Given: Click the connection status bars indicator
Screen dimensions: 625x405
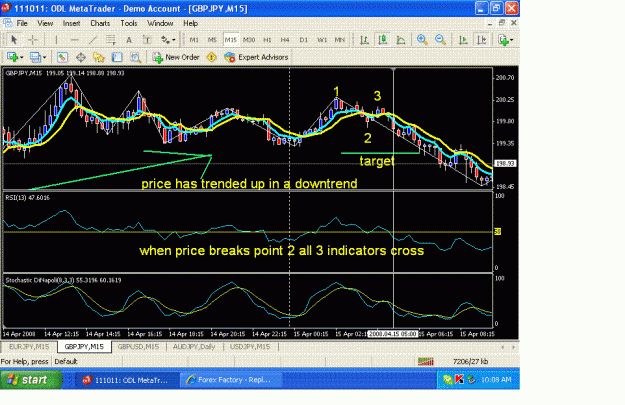Looking at the screenshot, I should [425, 362].
